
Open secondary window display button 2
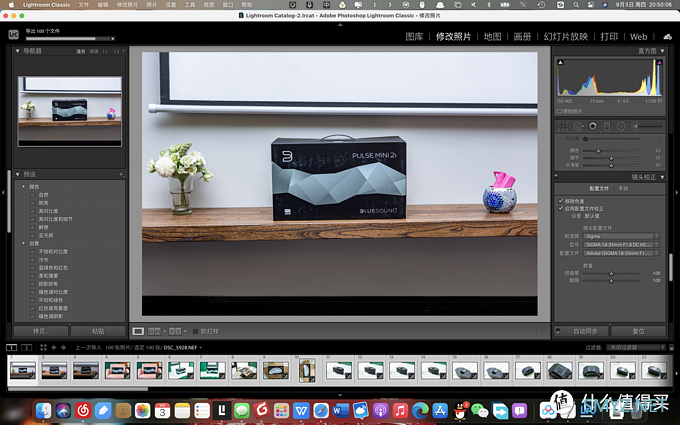pos(26,347)
